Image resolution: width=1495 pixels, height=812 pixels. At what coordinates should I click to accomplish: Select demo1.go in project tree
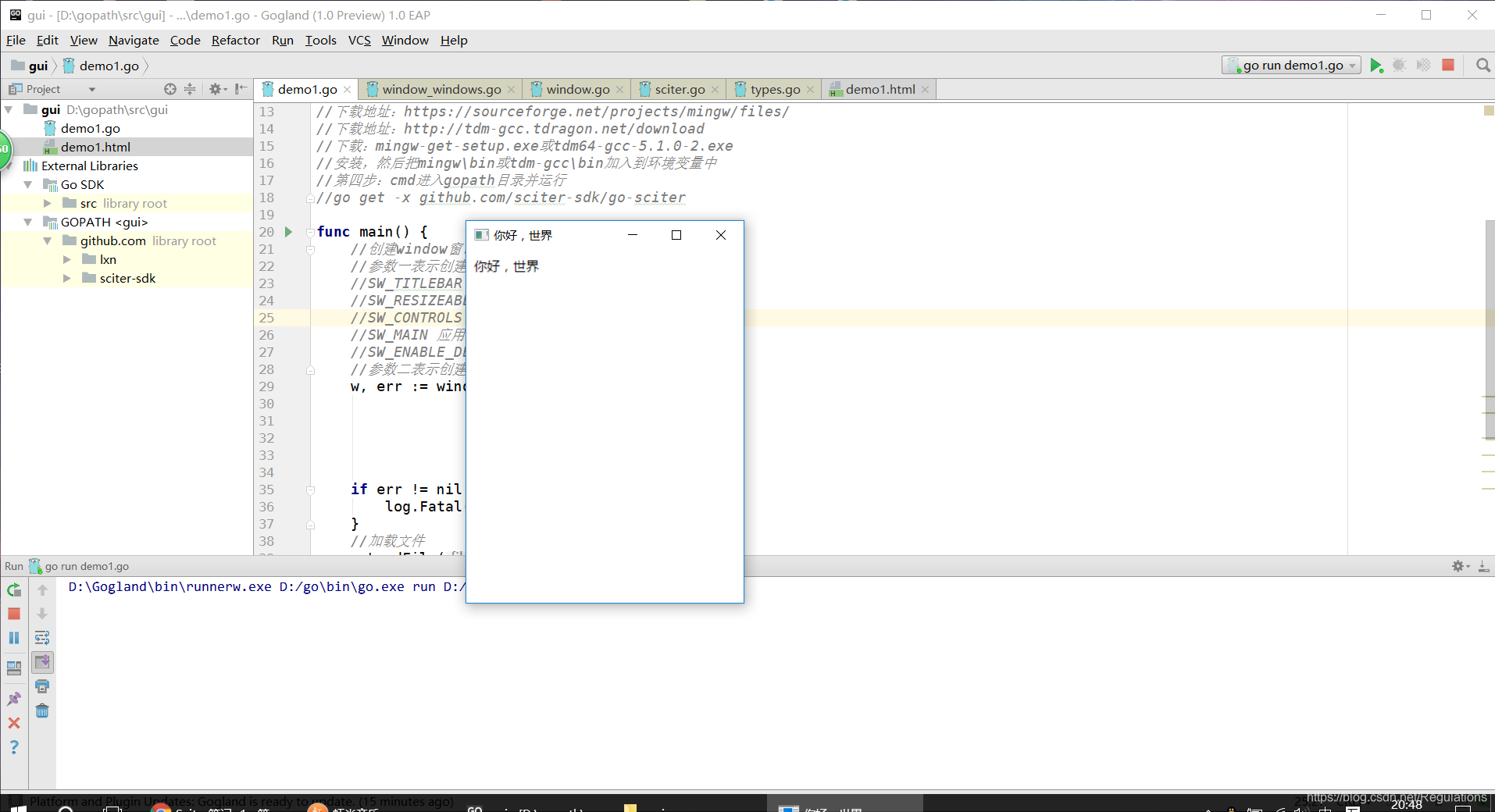pos(90,128)
